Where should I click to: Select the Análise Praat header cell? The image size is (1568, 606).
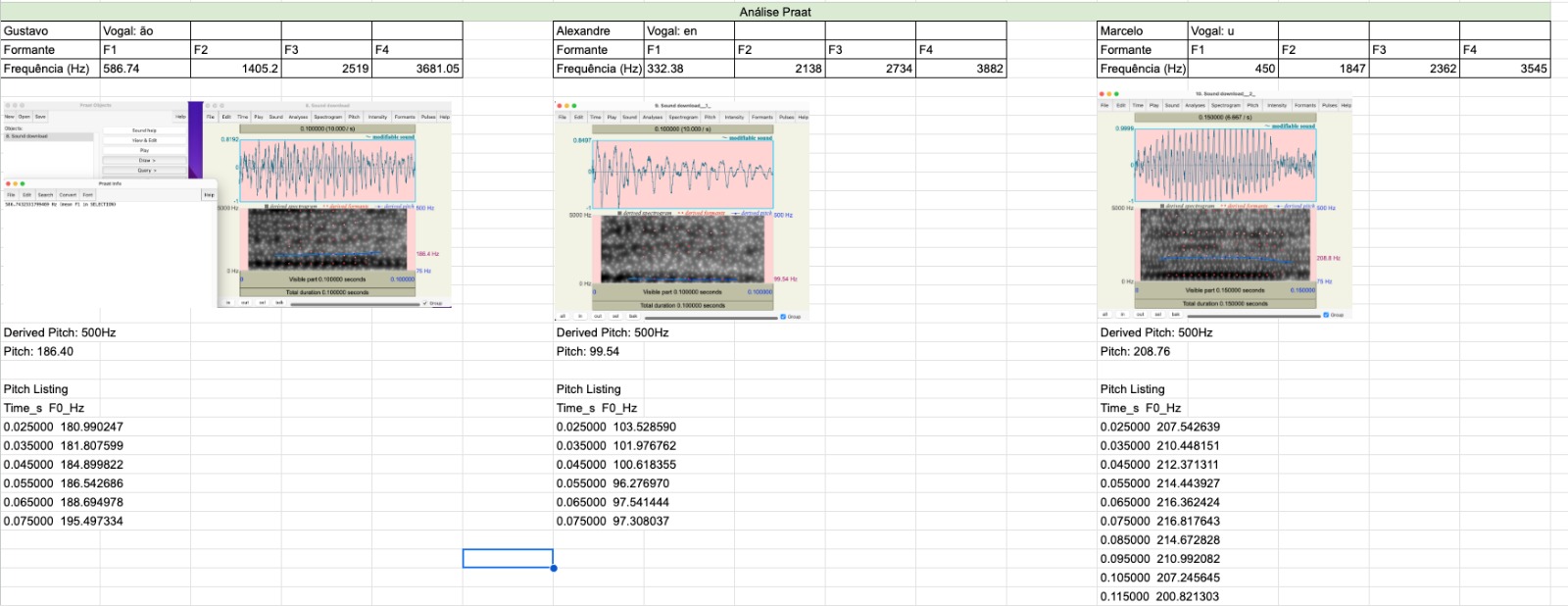(x=774, y=12)
